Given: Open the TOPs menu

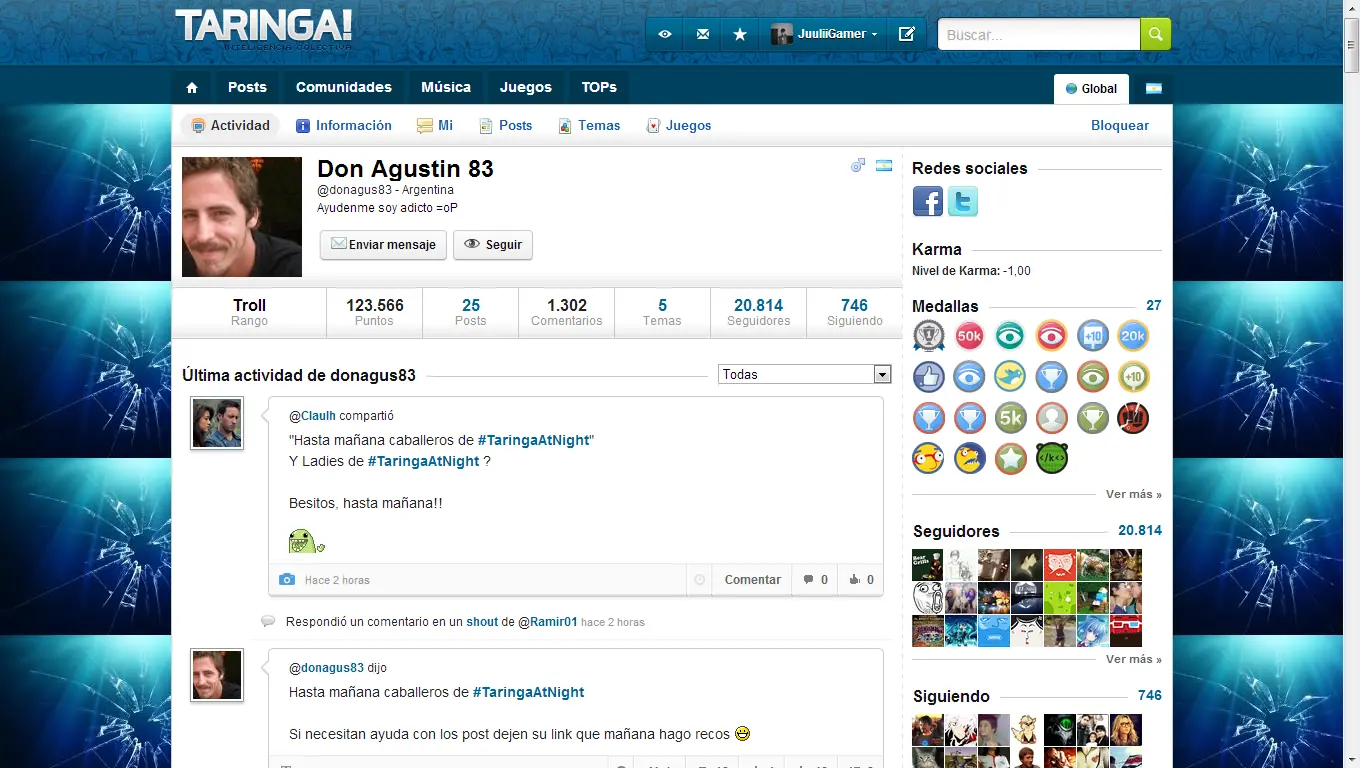Looking at the screenshot, I should point(599,87).
